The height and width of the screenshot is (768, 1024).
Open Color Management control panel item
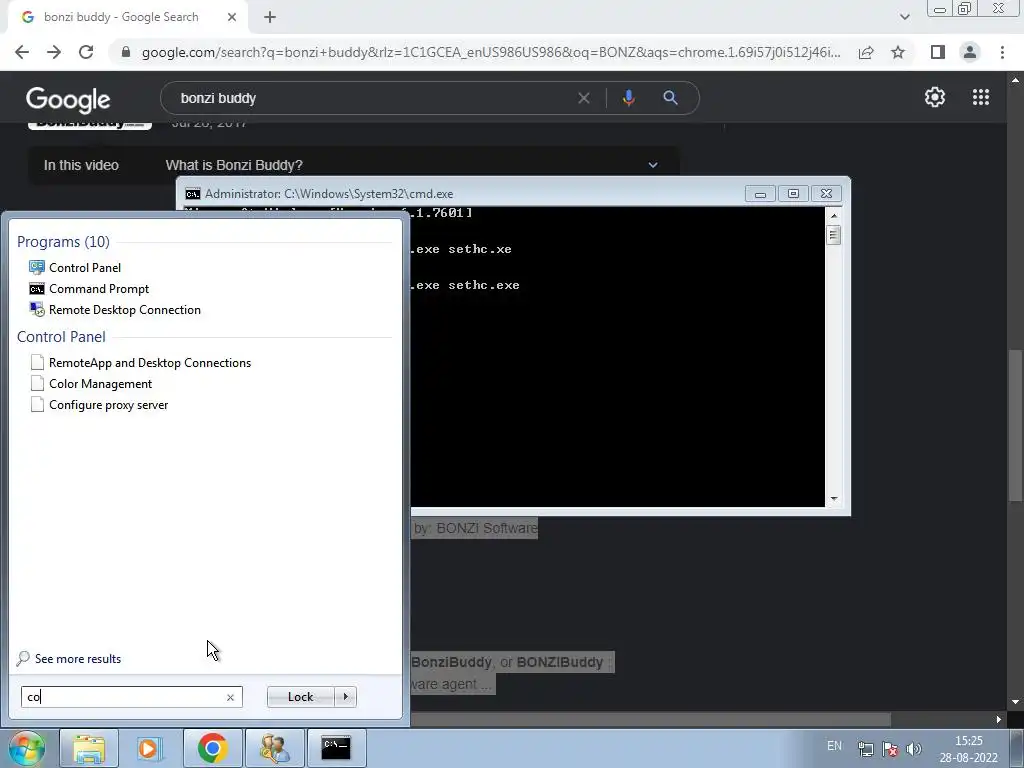tap(91, 384)
